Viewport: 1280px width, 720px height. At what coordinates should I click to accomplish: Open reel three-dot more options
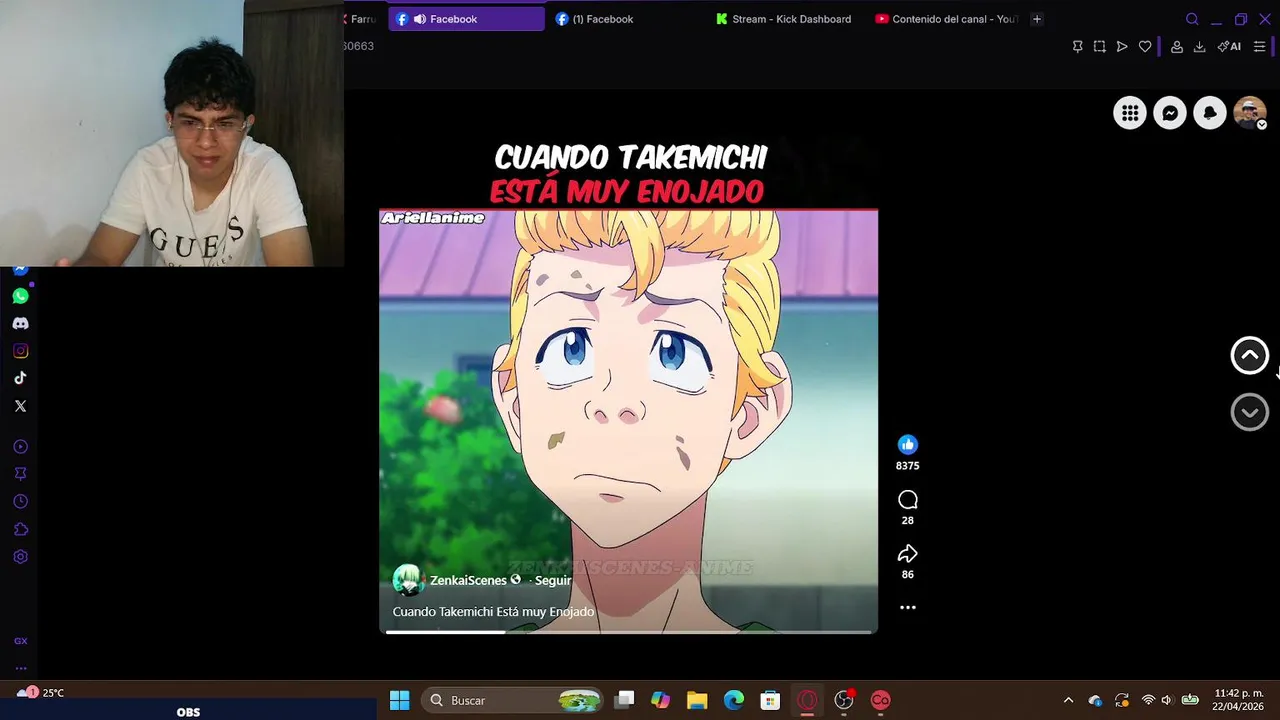click(907, 607)
